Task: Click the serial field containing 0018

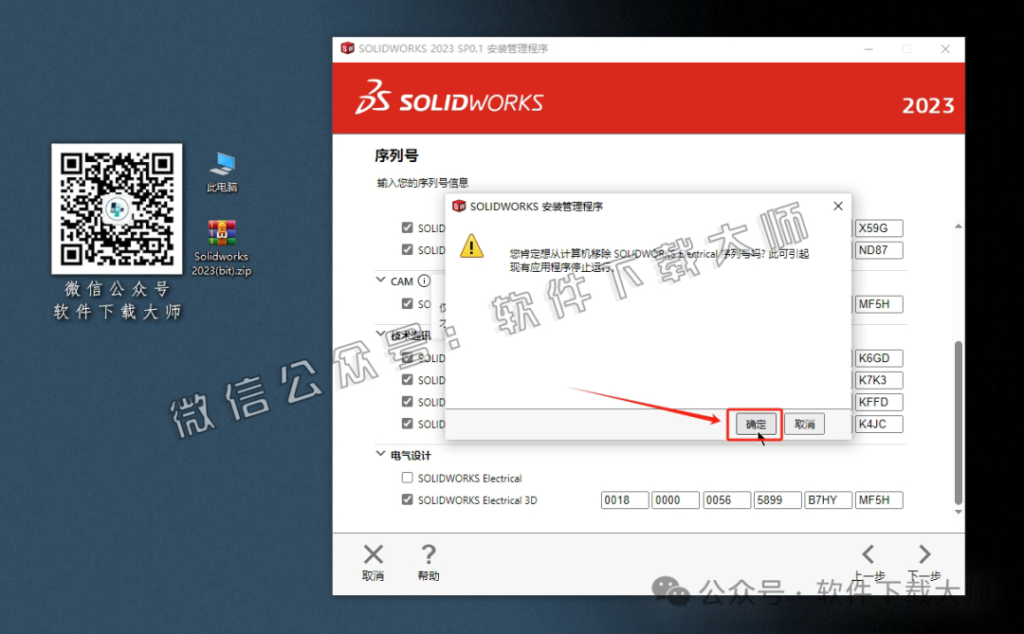Action: [624, 500]
